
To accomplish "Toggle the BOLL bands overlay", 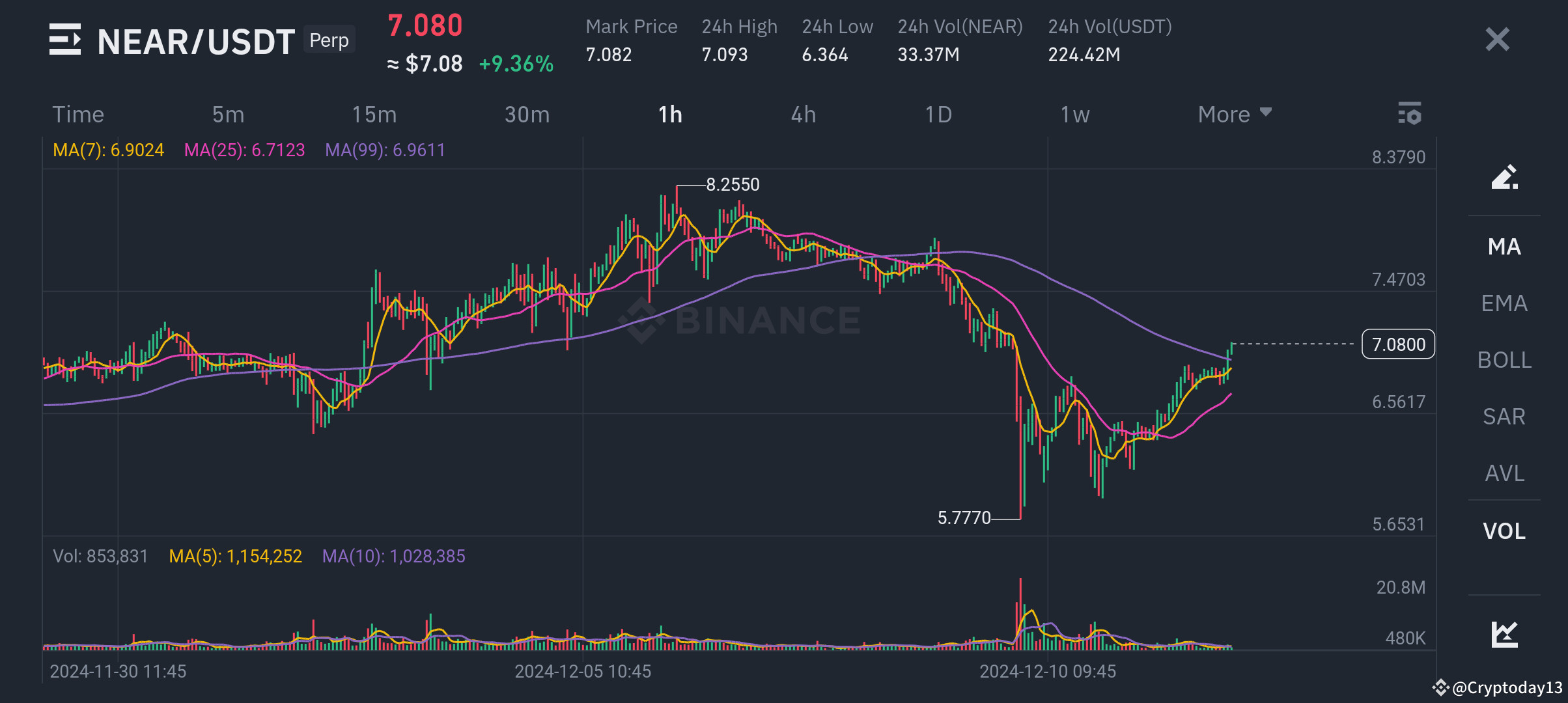I will 1502,359.
